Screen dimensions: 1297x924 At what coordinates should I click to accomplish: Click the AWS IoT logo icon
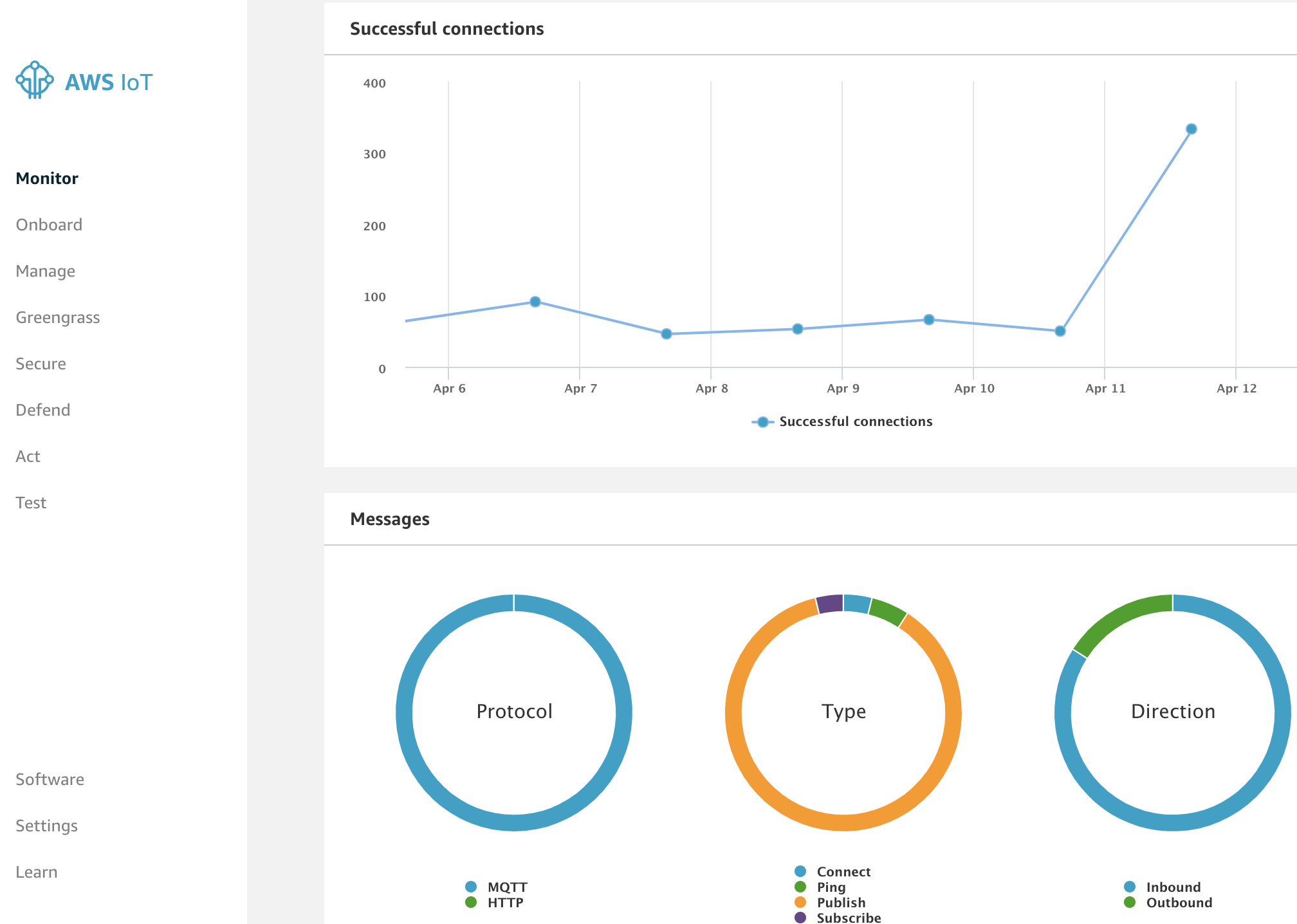35,80
